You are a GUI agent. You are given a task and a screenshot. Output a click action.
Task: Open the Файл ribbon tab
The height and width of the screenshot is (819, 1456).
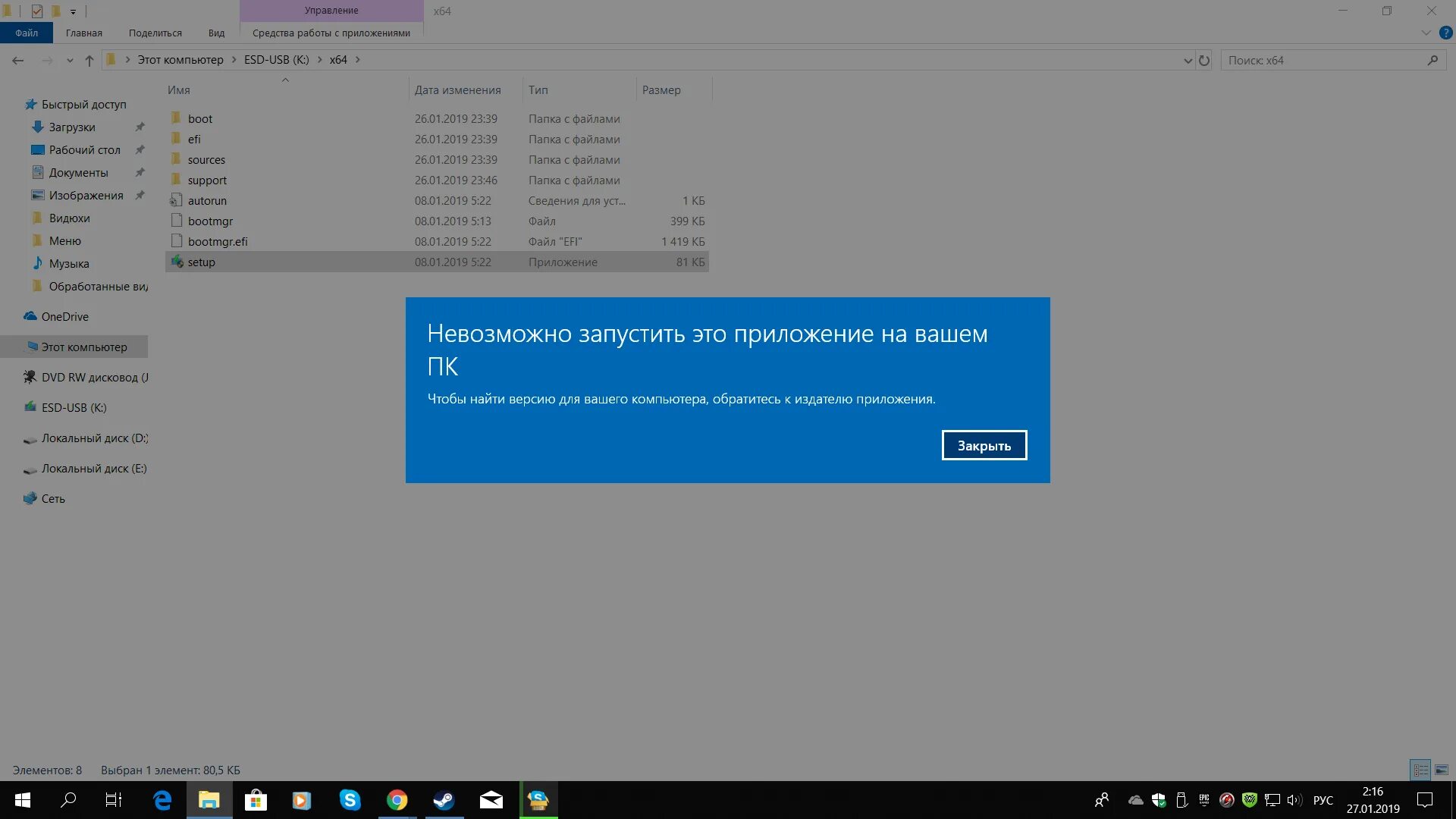[x=26, y=33]
